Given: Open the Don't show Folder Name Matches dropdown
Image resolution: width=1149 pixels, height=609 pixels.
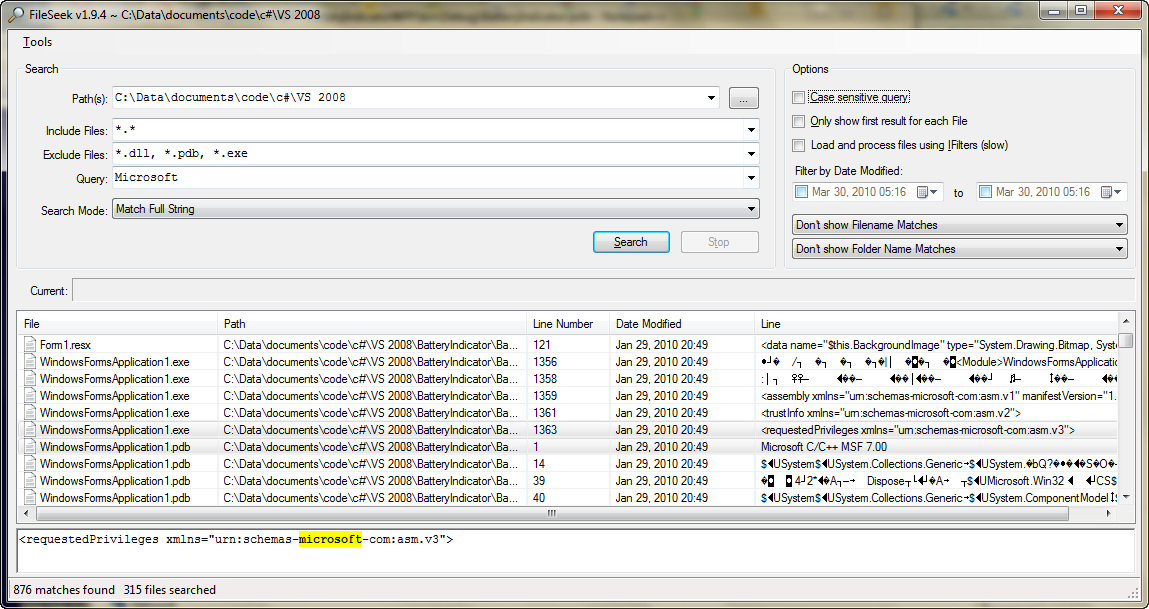Looking at the screenshot, I should (1118, 249).
